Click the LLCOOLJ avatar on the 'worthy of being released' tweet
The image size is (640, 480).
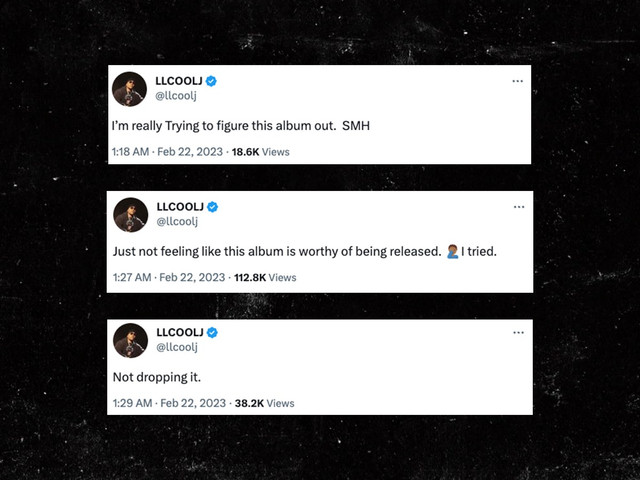pyautogui.click(x=131, y=215)
